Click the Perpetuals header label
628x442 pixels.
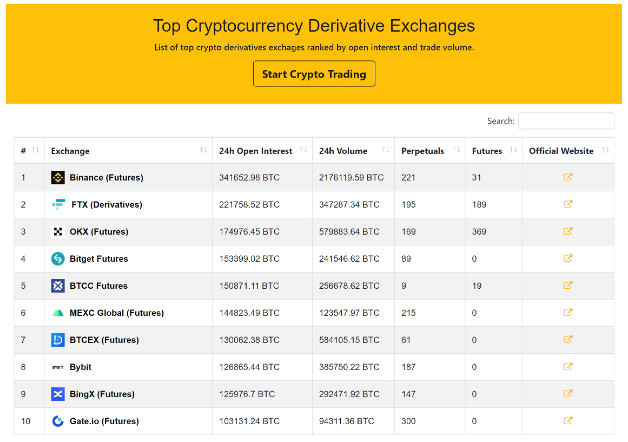[x=423, y=151]
